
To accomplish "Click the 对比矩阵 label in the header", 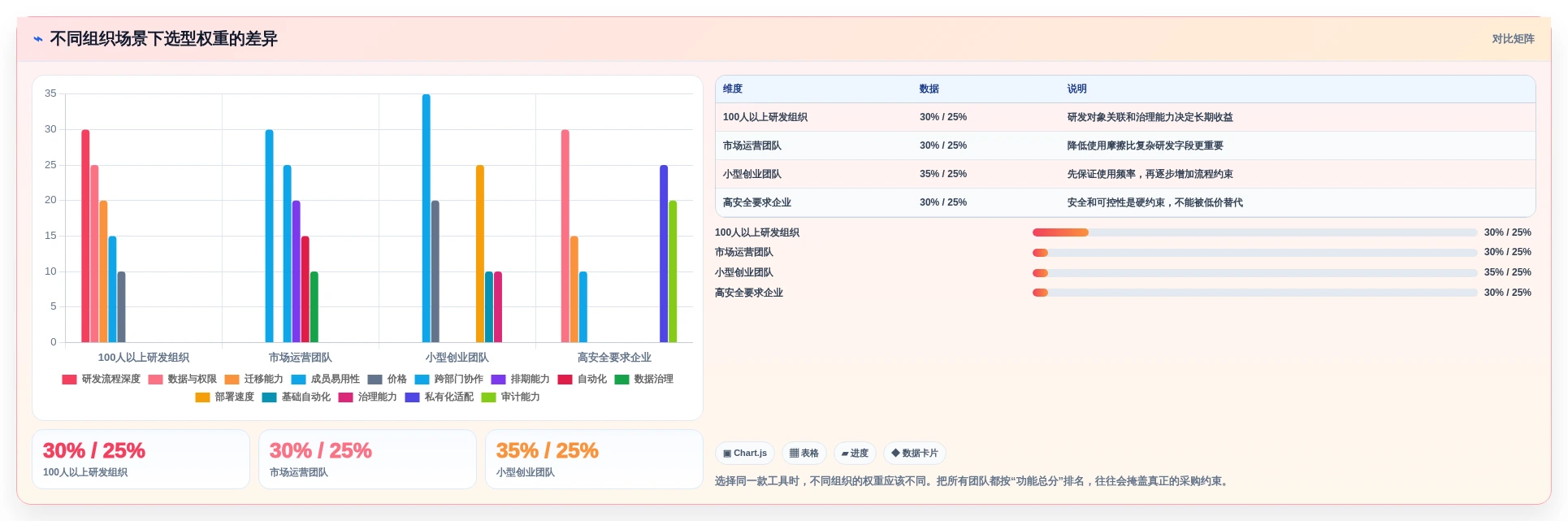I will tap(1513, 39).
